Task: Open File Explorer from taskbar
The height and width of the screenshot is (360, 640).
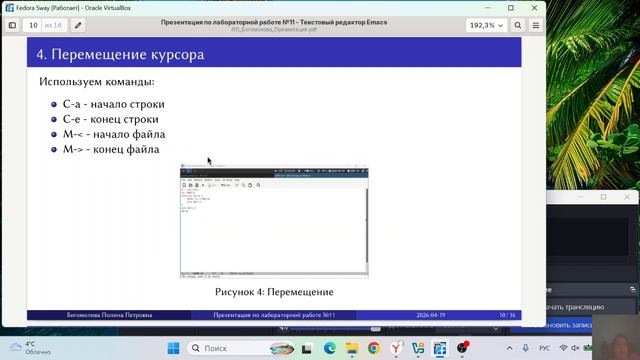Action: 351,348
